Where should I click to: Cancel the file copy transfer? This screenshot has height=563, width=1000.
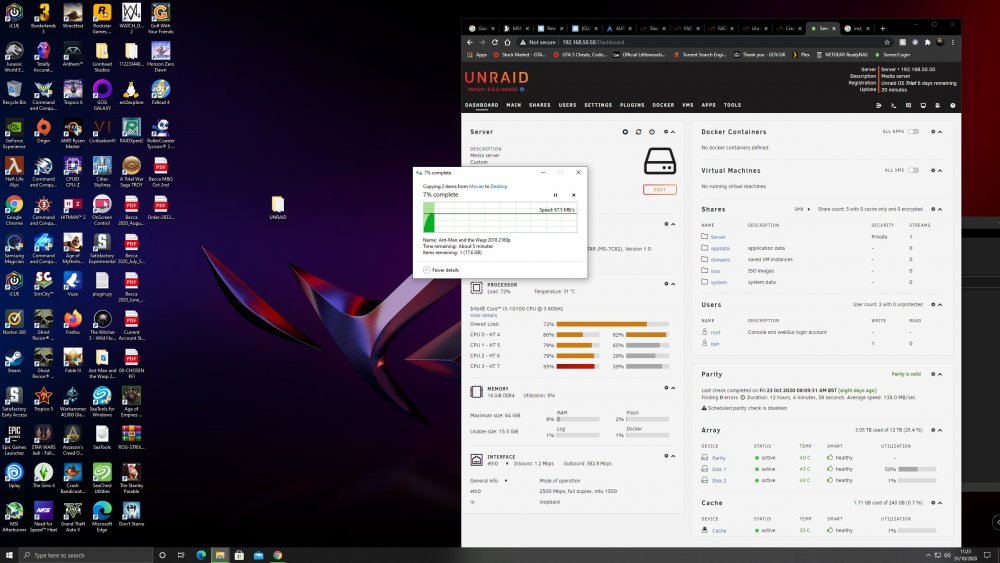[x=573, y=195]
